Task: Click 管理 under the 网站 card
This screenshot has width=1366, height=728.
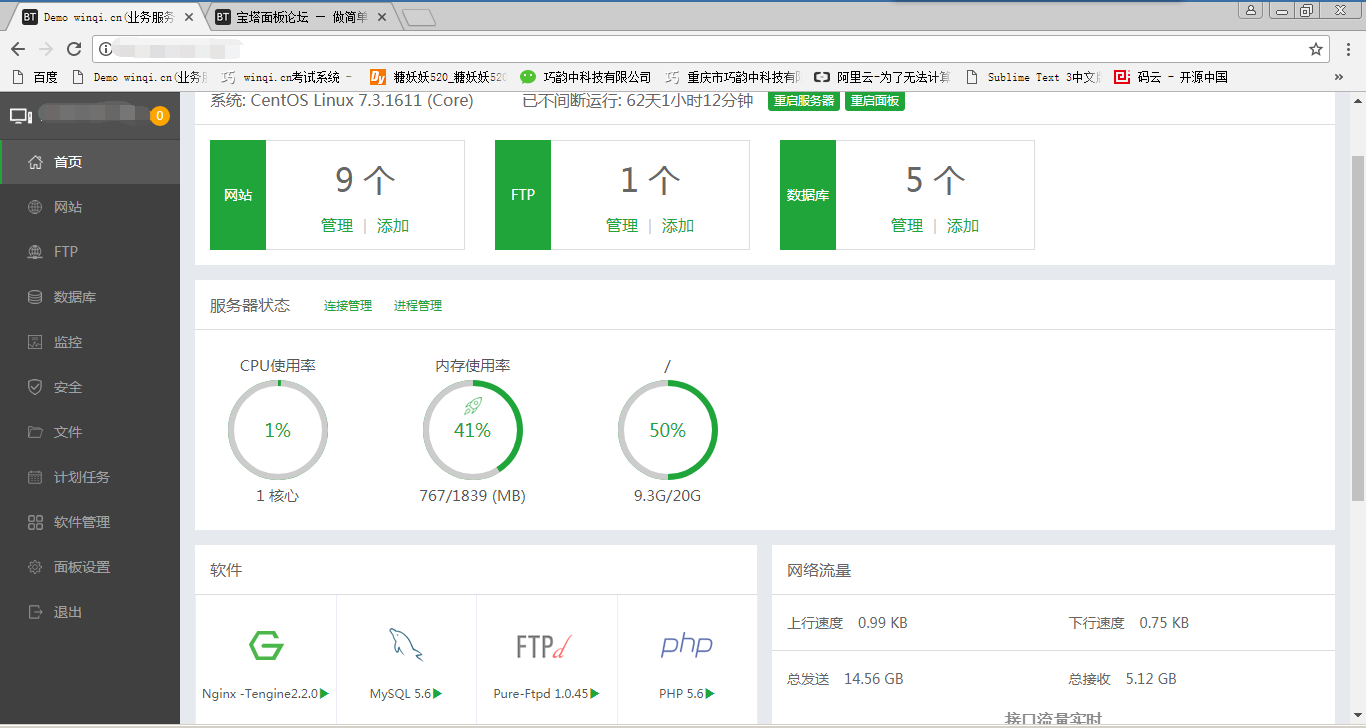Action: [x=337, y=226]
